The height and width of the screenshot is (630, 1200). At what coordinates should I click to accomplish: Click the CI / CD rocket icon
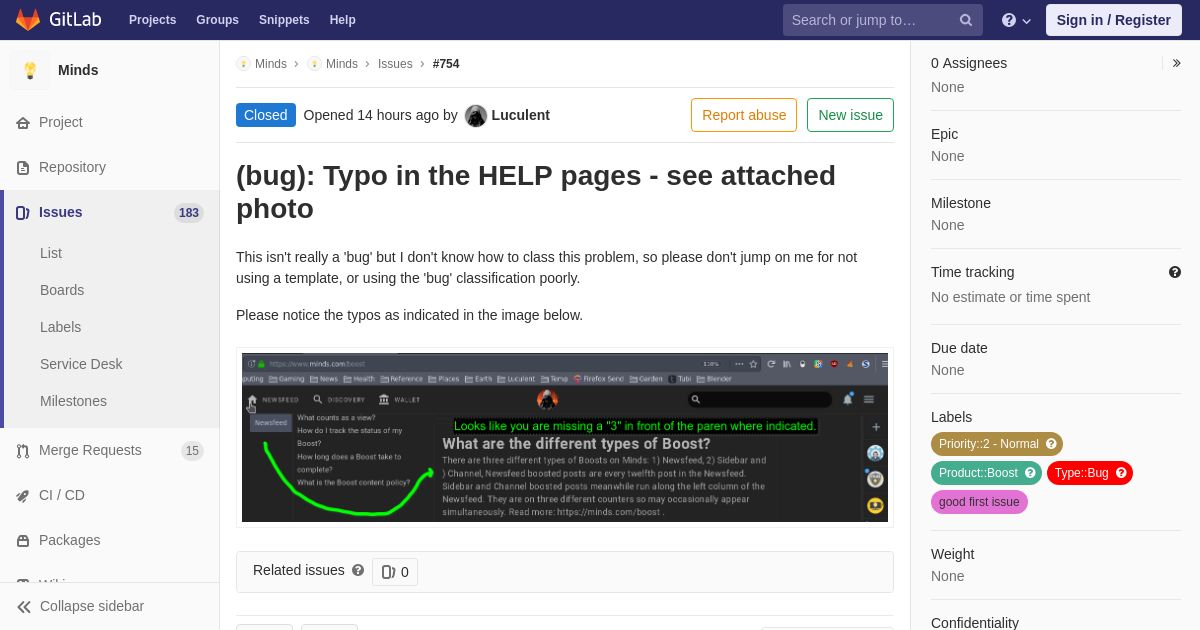[x=23, y=496]
